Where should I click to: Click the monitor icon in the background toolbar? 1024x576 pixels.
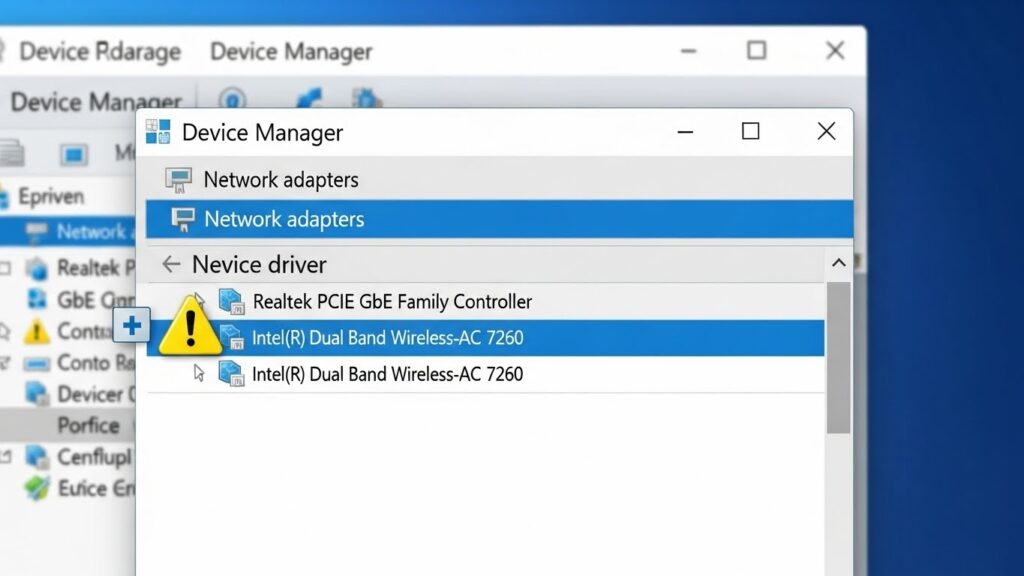(x=73, y=154)
